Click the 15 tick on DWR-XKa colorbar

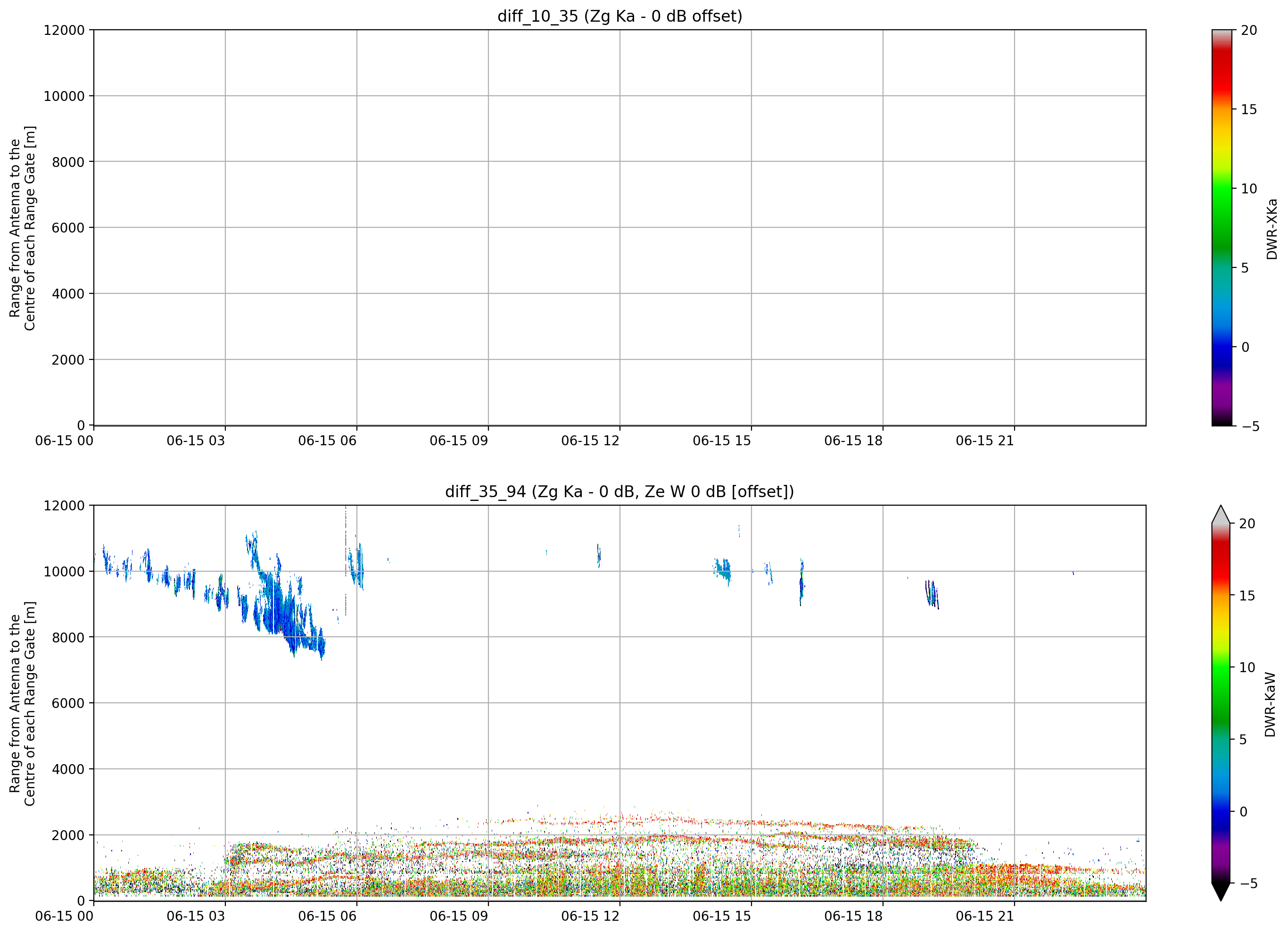[1249, 109]
